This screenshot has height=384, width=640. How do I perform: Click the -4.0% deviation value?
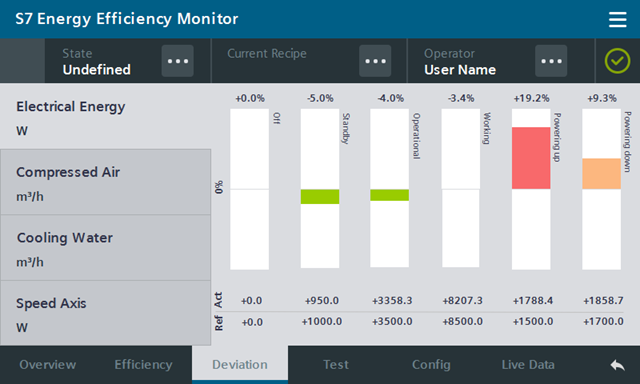coord(390,98)
